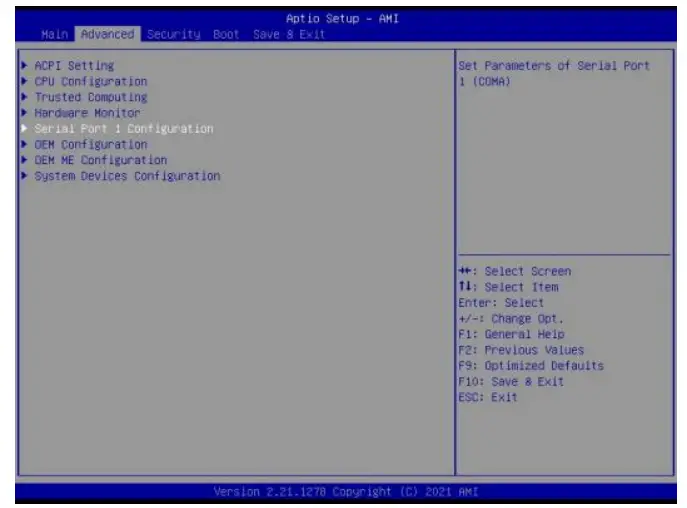The height and width of the screenshot is (508, 687).
Task: Click the 'ESC: Exit' hint
Action: tap(488, 398)
